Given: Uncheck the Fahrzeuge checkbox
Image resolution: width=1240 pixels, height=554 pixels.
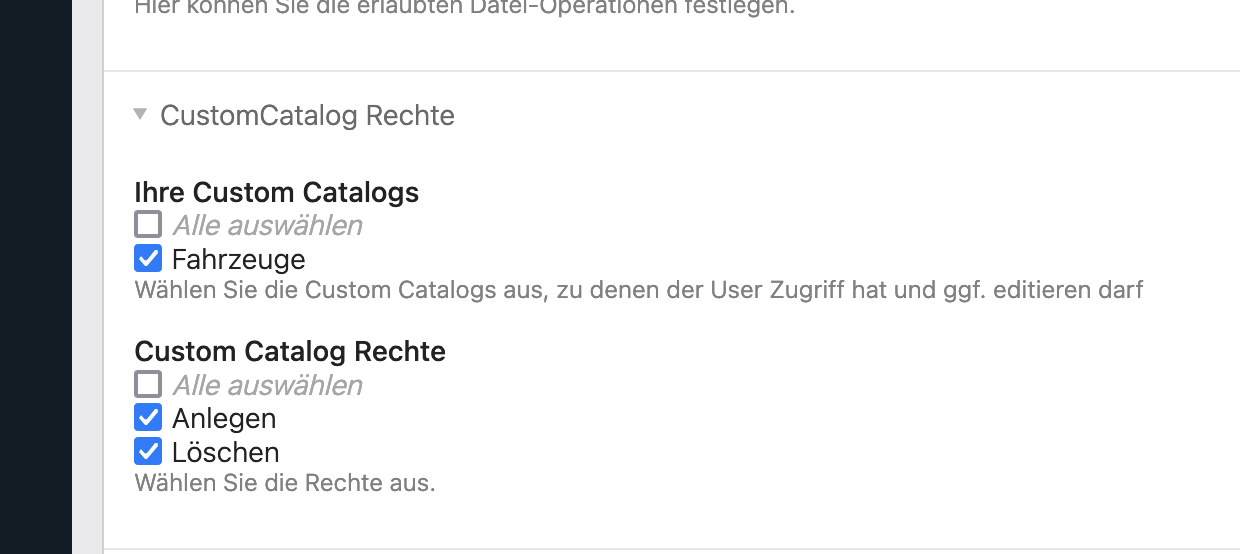Looking at the screenshot, I should [x=148, y=259].
